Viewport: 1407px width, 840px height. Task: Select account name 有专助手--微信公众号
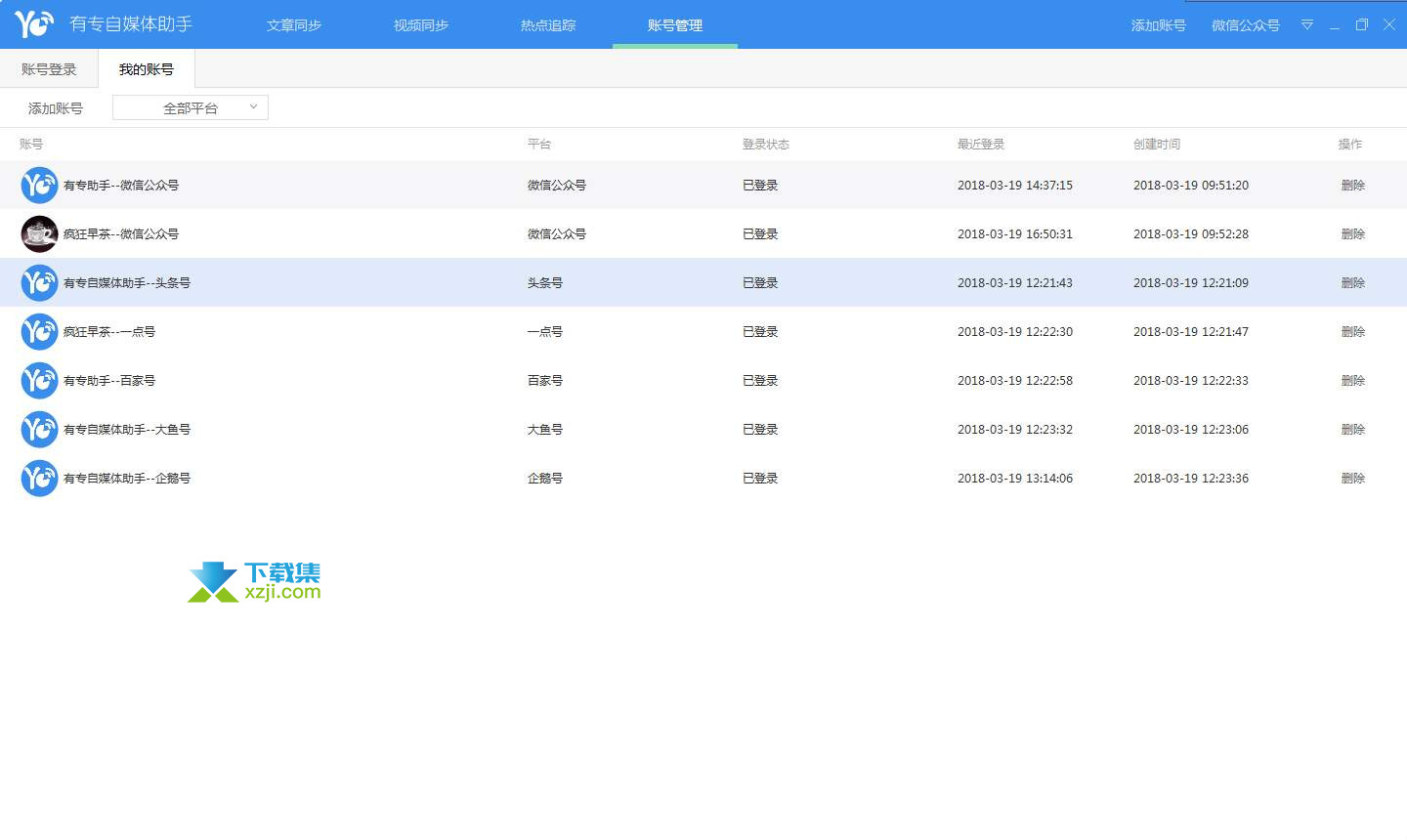[121, 186]
